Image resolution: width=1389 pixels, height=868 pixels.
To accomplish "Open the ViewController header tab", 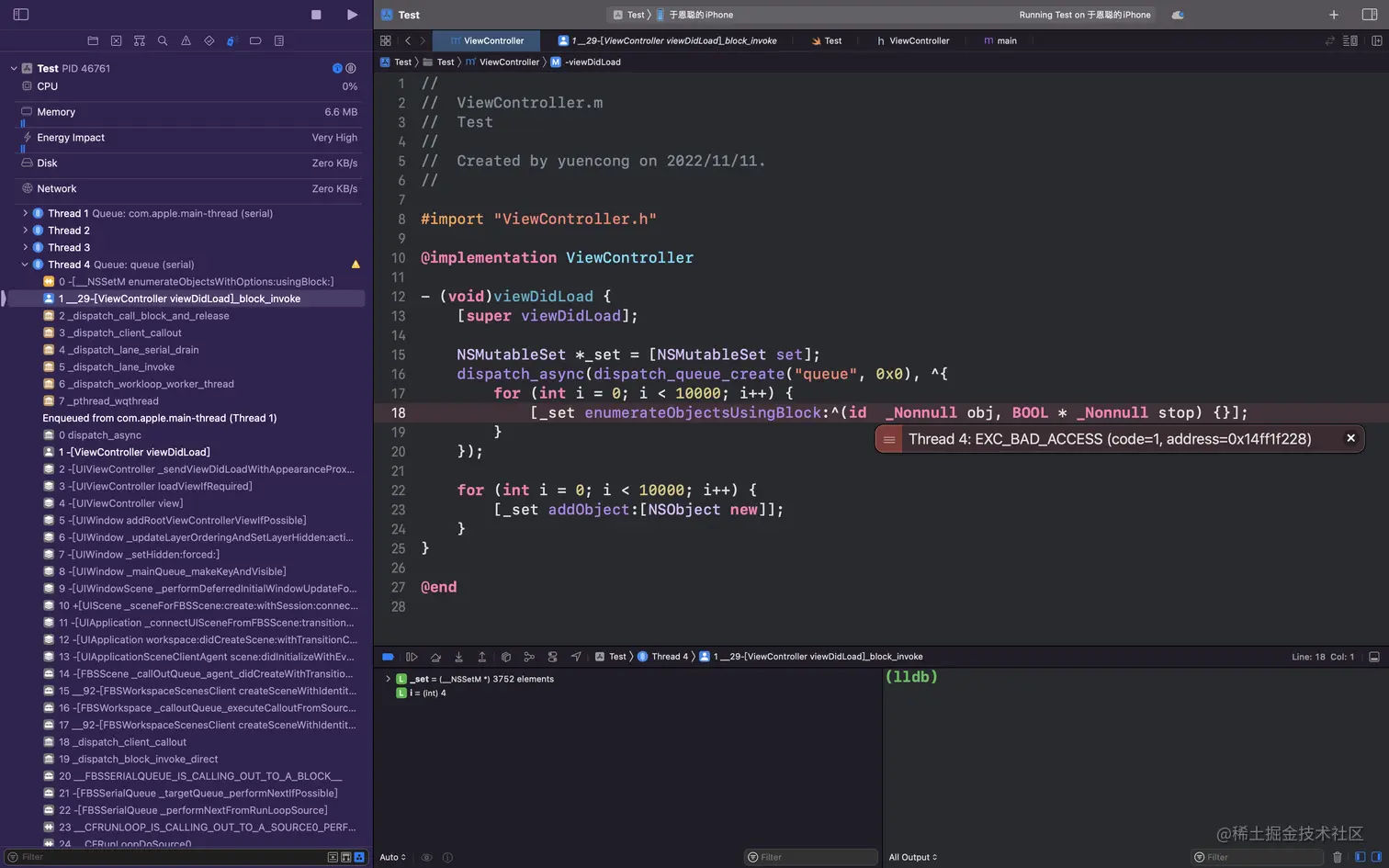I will coord(913,40).
